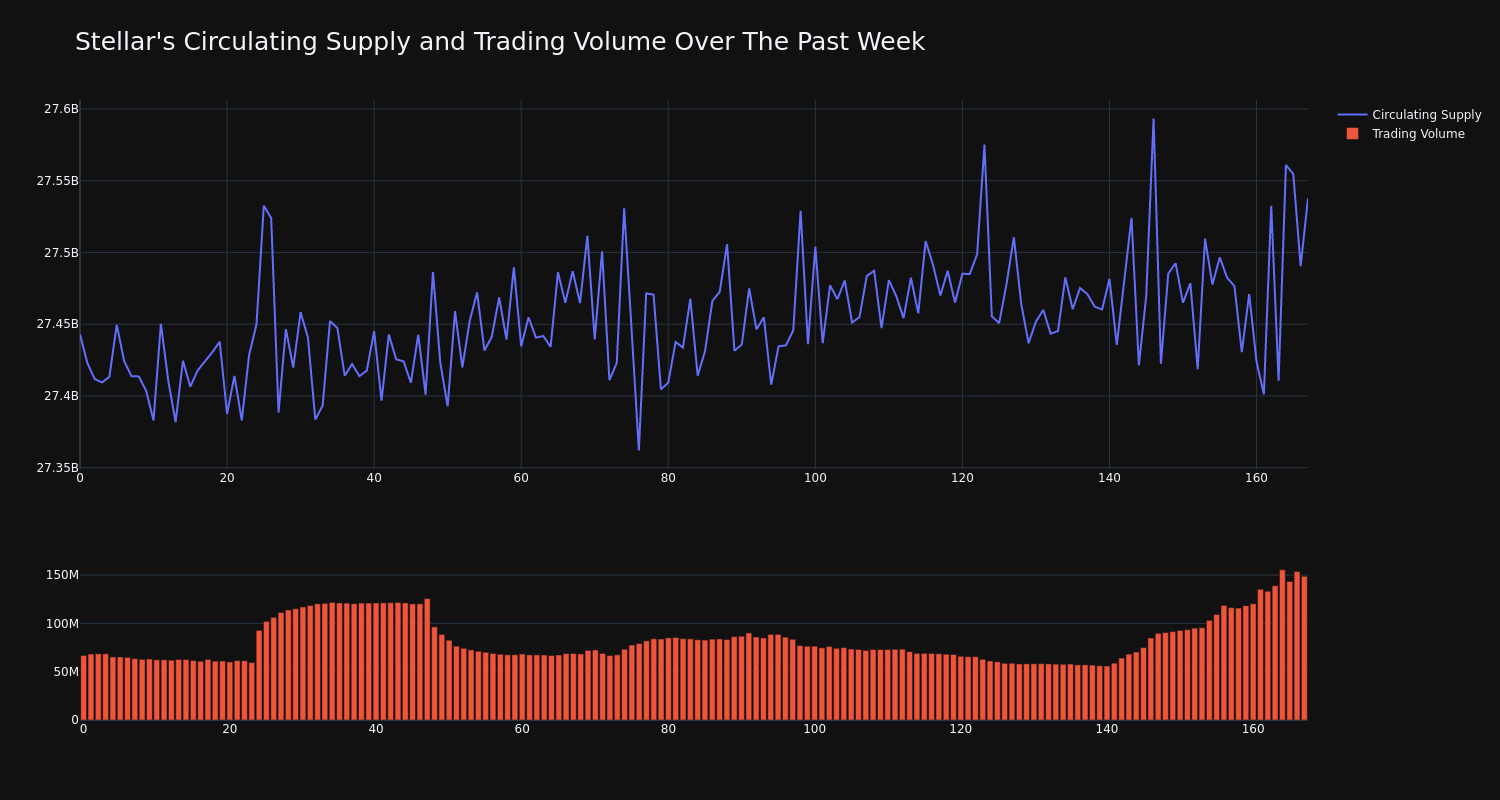1500x800 pixels.
Task: Click the 27.4B y-axis label
Action: 61,396
